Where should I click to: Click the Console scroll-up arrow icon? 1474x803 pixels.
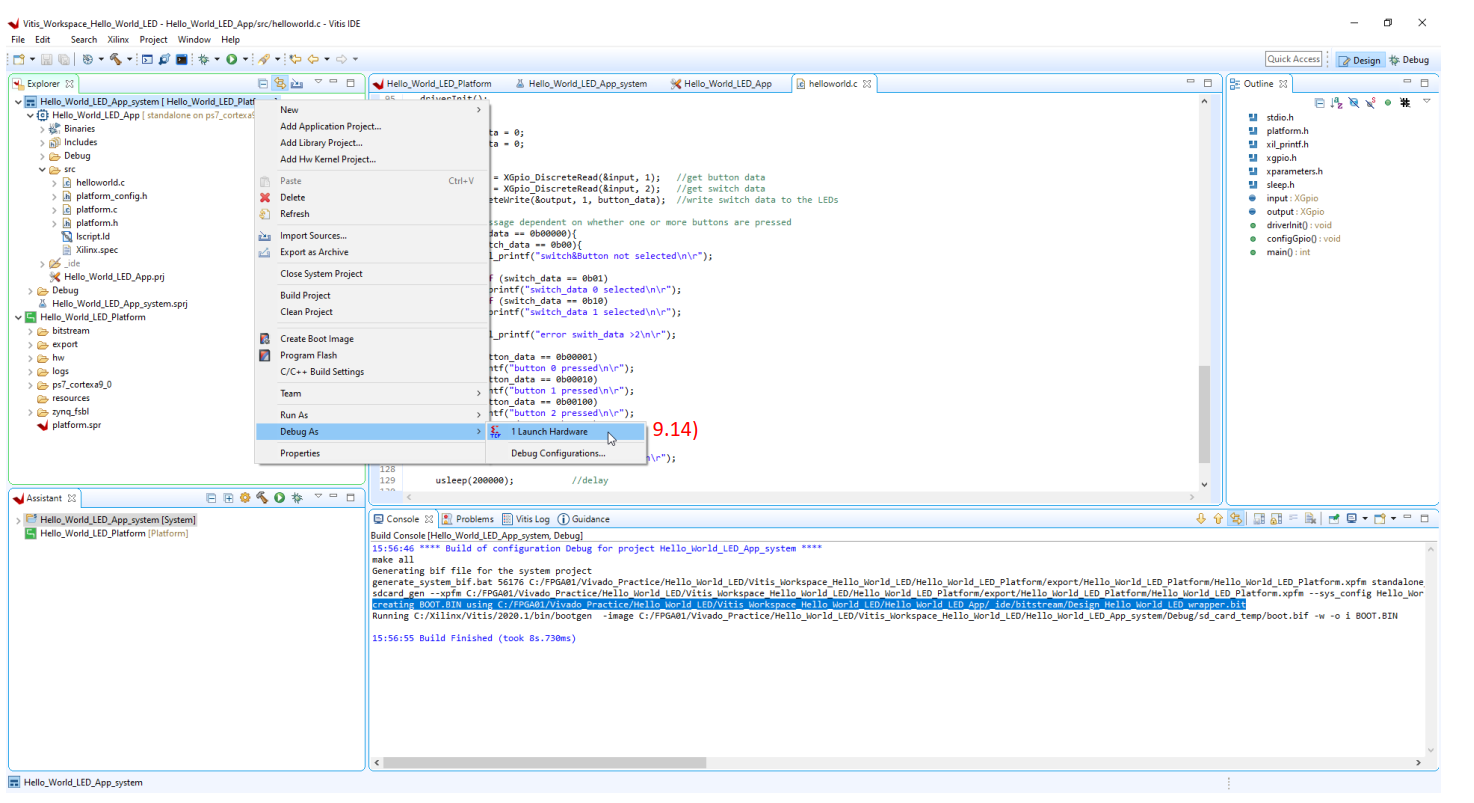point(1218,519)
